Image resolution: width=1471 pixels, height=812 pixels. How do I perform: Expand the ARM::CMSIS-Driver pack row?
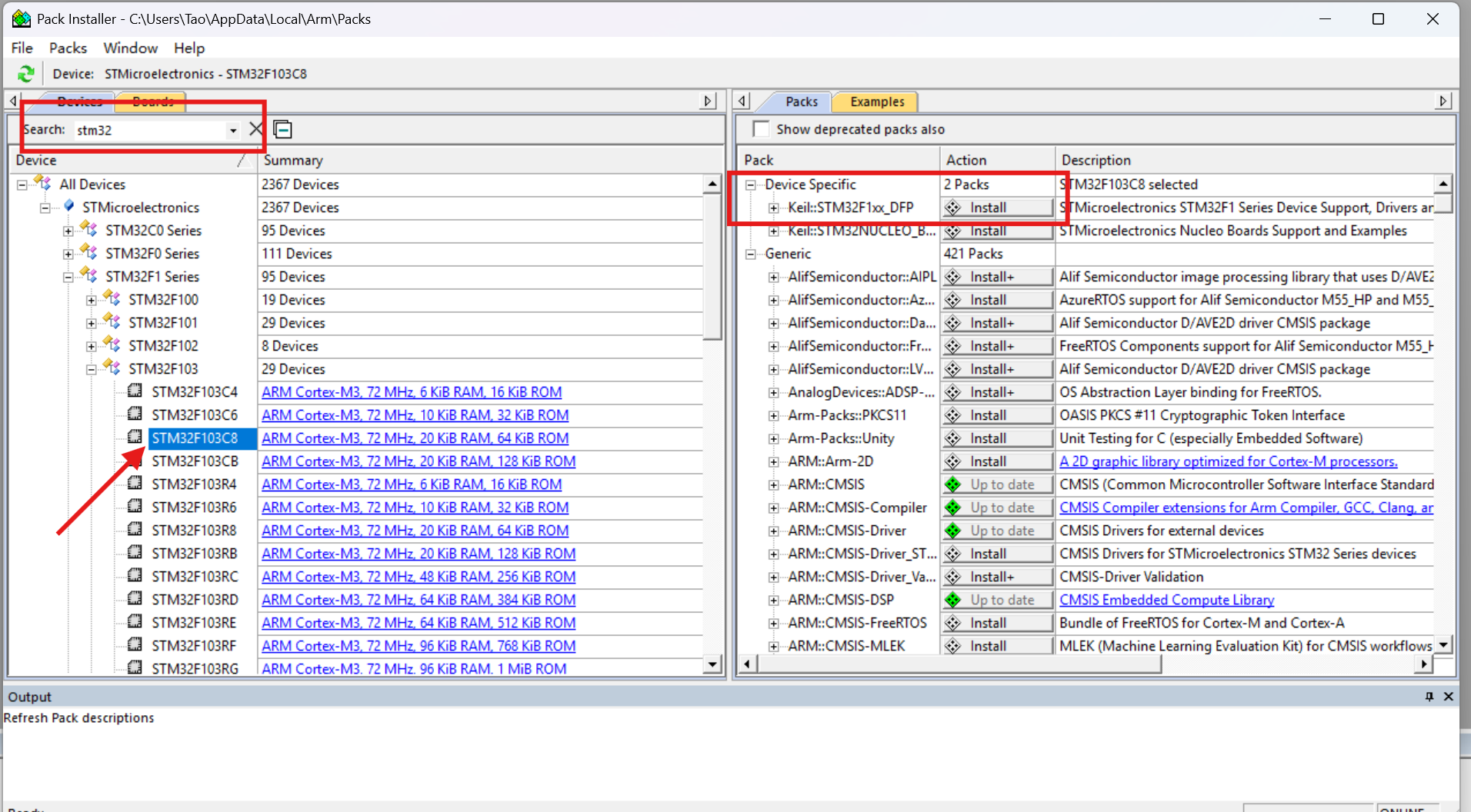tap(773, 531)
